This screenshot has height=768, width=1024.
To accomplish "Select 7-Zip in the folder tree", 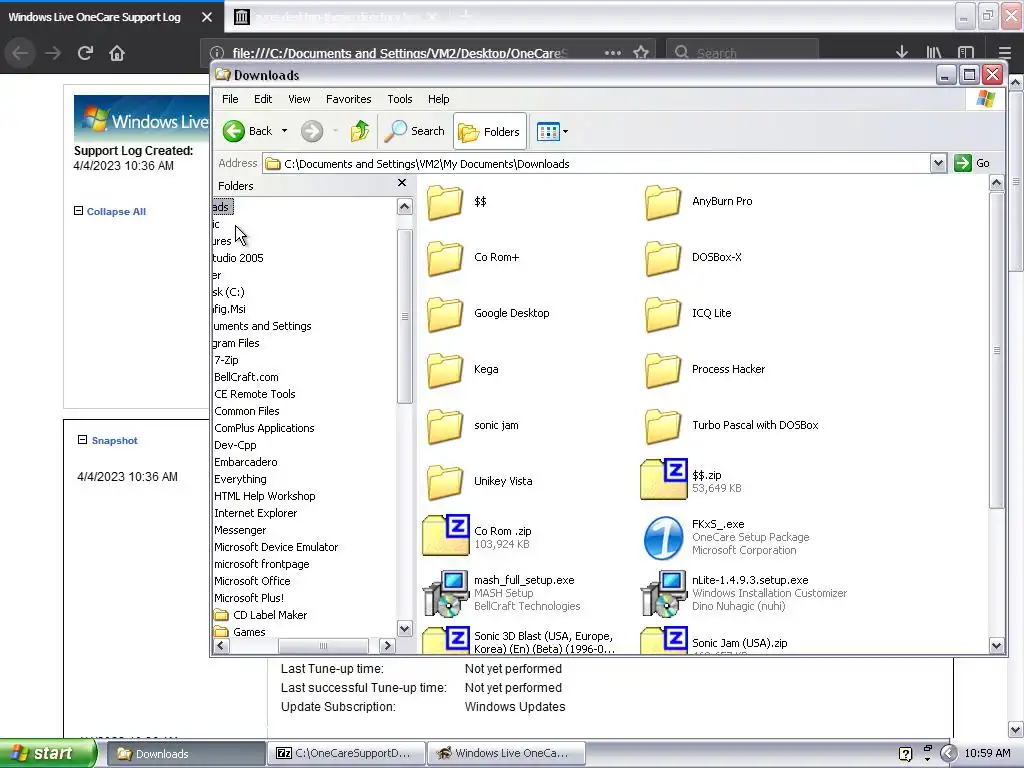I will click(x=227, y=360).
